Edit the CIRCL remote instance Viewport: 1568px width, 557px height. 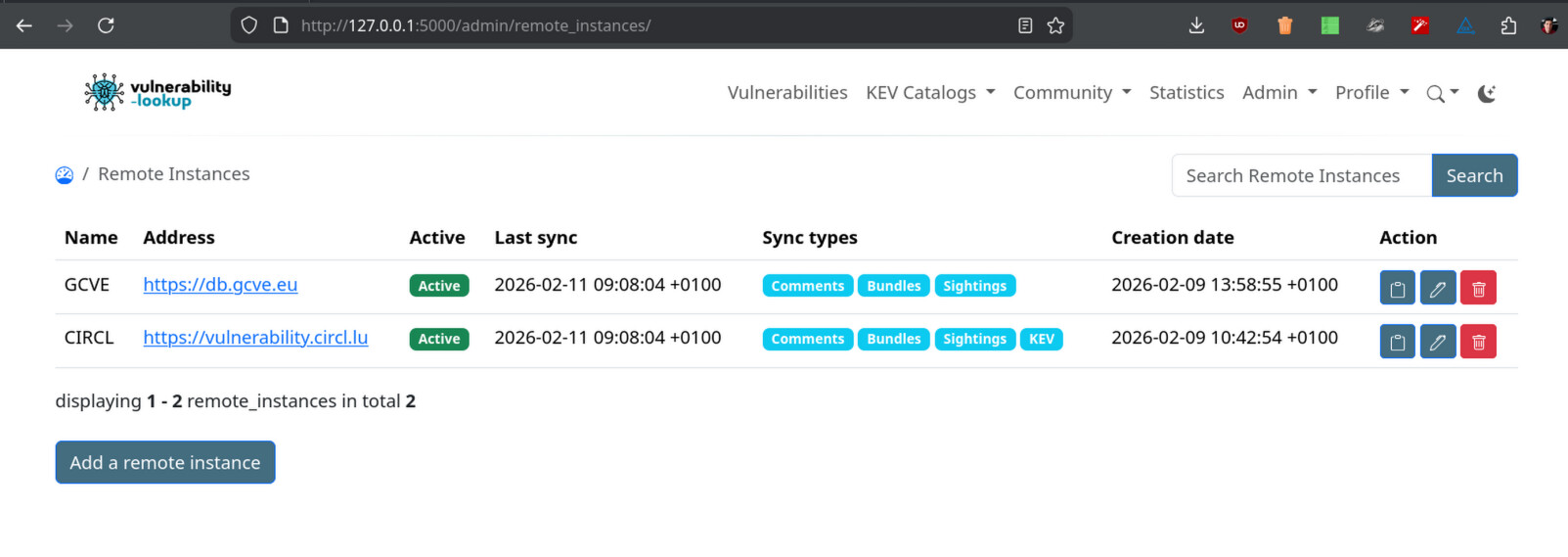click(1437, 342)
